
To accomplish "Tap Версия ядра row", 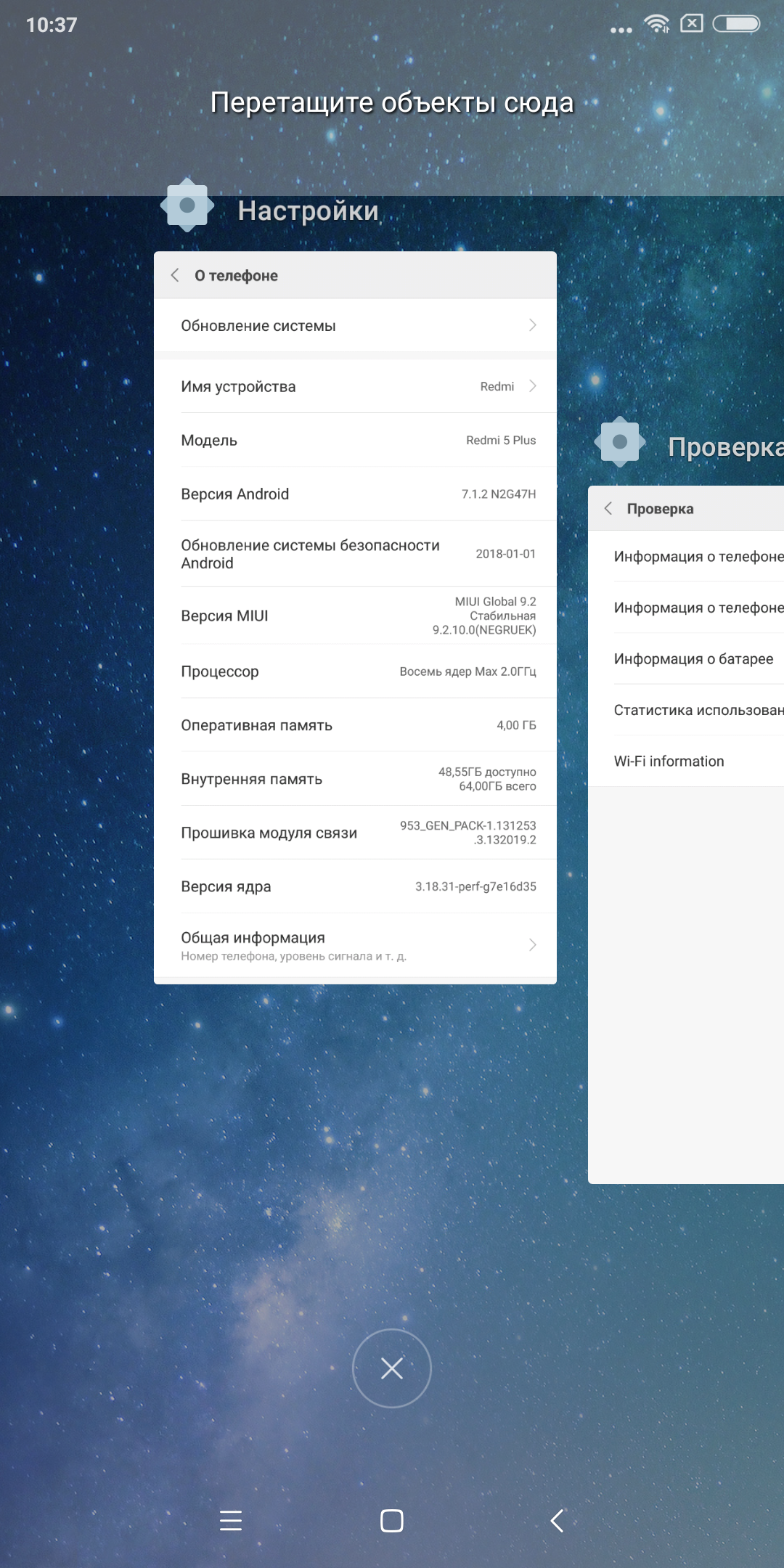I will (355, 886).
